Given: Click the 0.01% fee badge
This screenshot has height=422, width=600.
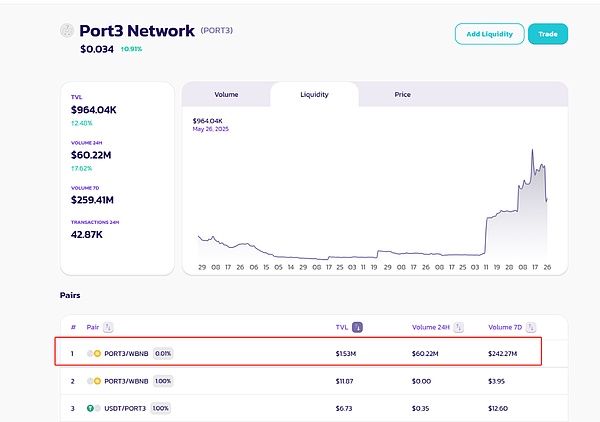Looking at the screenshot, I should [163, 353].
